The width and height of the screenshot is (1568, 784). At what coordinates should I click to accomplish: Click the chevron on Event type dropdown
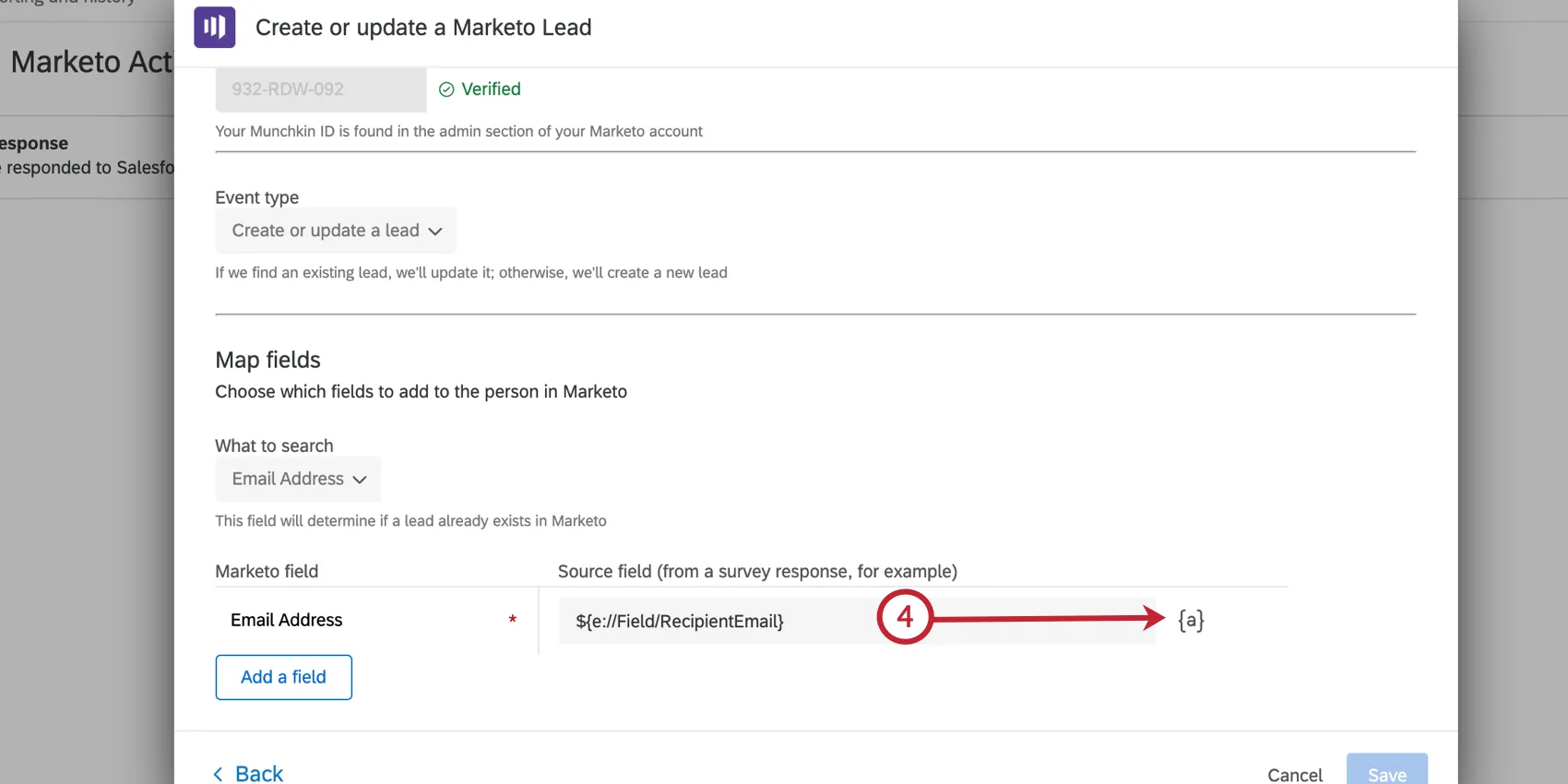point(435,231)
